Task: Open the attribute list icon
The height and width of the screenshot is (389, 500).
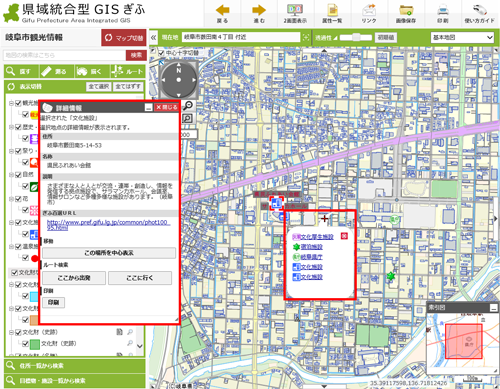Action: 332,10
